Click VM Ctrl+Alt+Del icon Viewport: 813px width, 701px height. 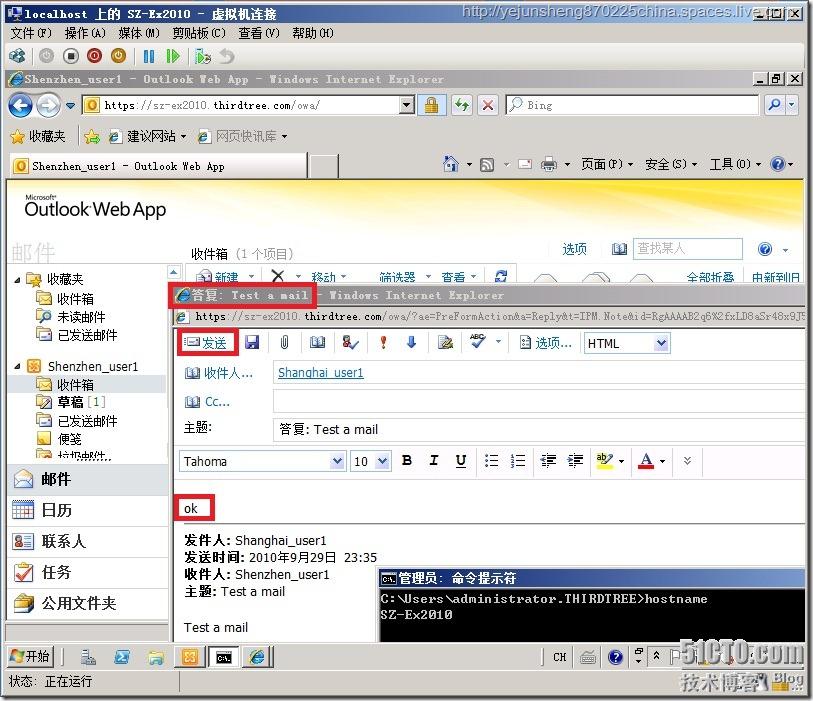pos(17,56)
